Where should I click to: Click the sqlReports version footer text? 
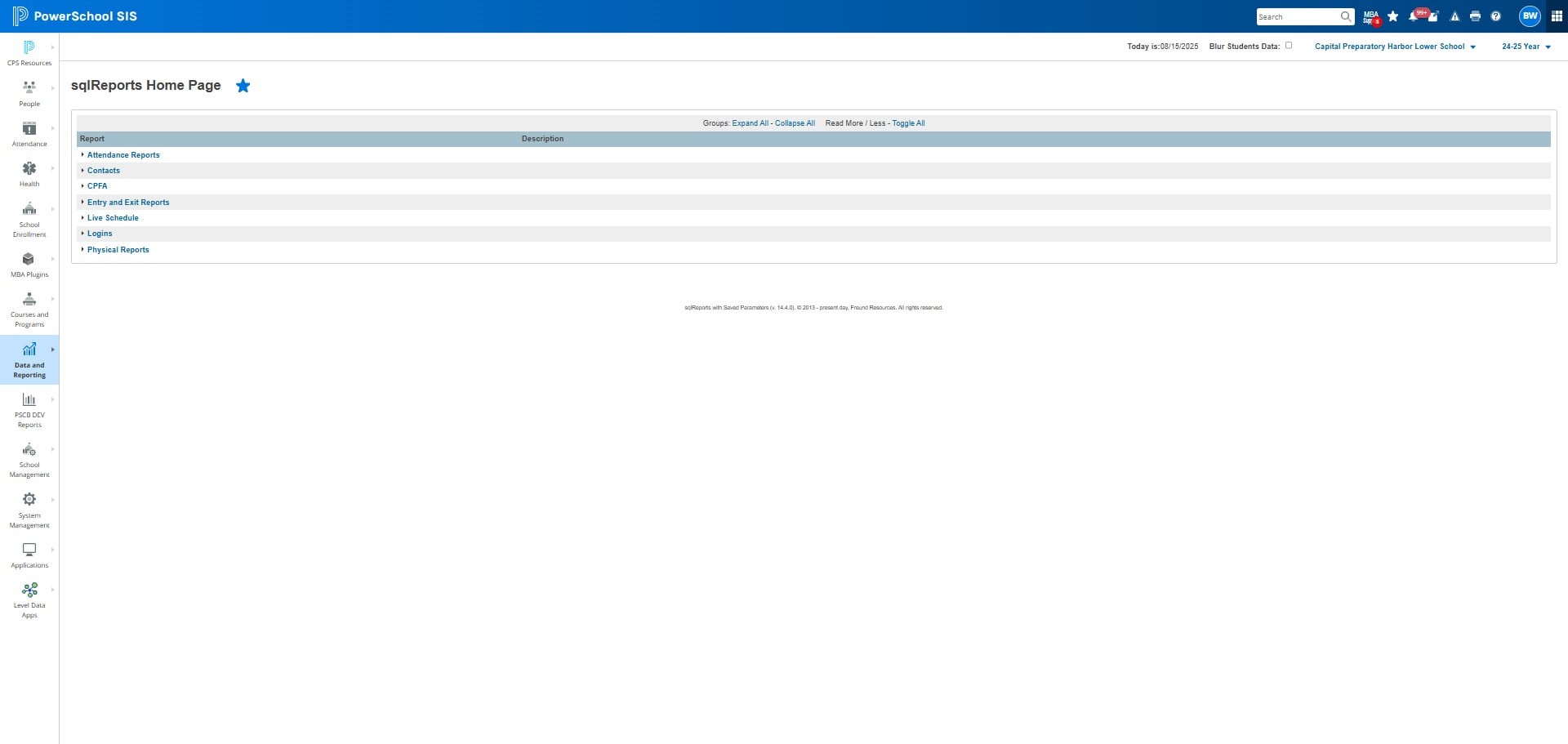[x=813, y=308]
